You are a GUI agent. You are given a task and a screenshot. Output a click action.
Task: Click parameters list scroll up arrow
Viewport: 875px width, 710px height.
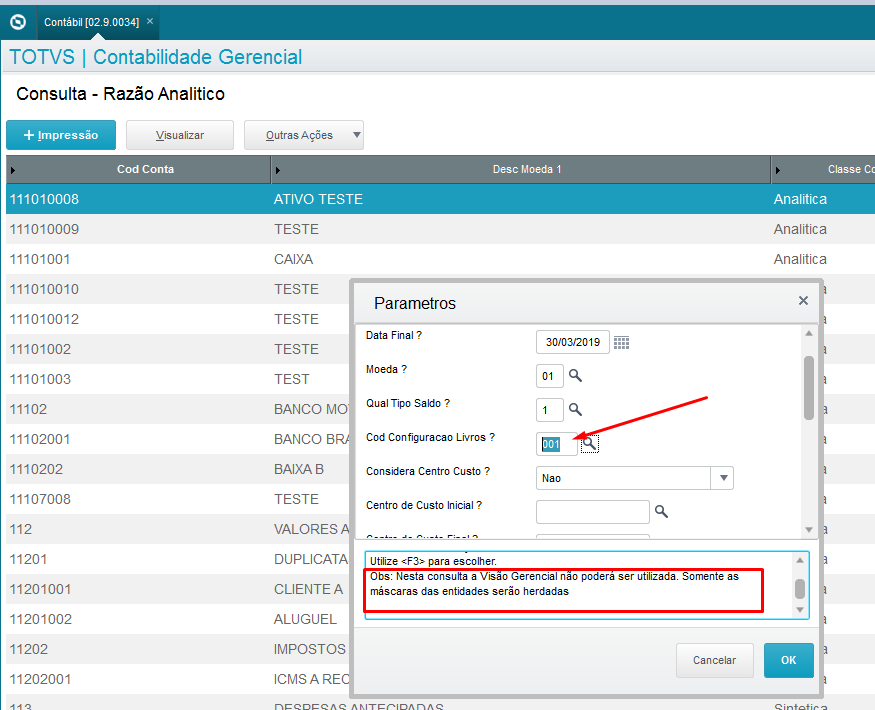coord(809,333)
